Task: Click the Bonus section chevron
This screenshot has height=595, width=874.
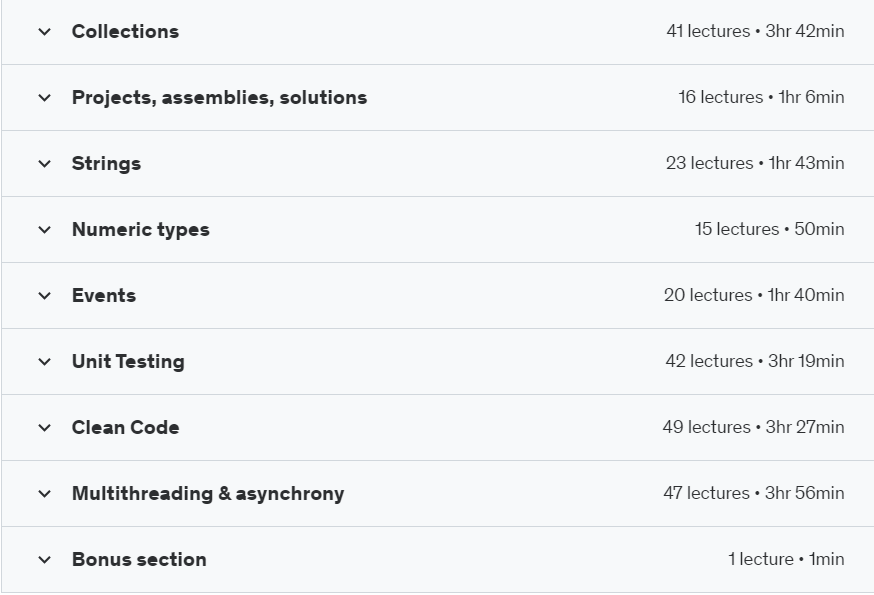Action: click(x=44, y=560)
